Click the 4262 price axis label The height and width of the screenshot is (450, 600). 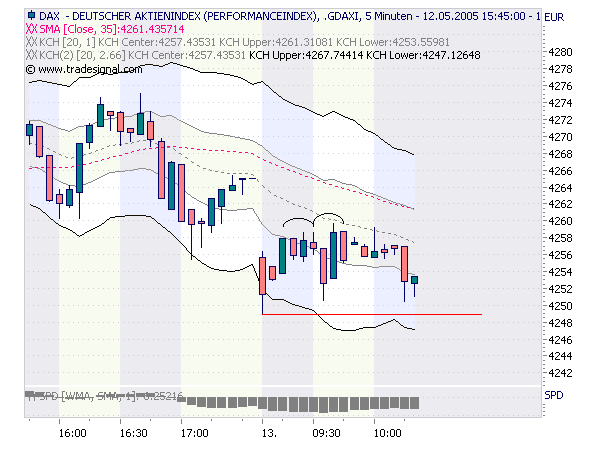coord(560,204)
